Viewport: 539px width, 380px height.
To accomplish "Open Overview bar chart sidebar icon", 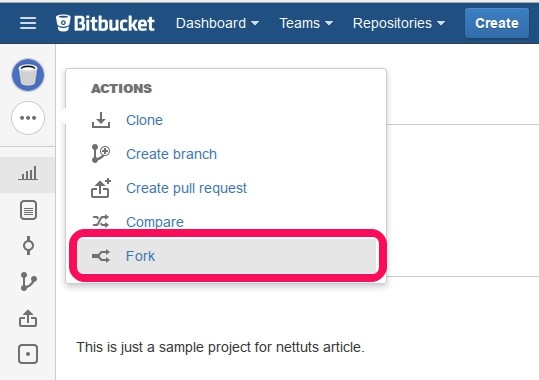I will (28, 174).
